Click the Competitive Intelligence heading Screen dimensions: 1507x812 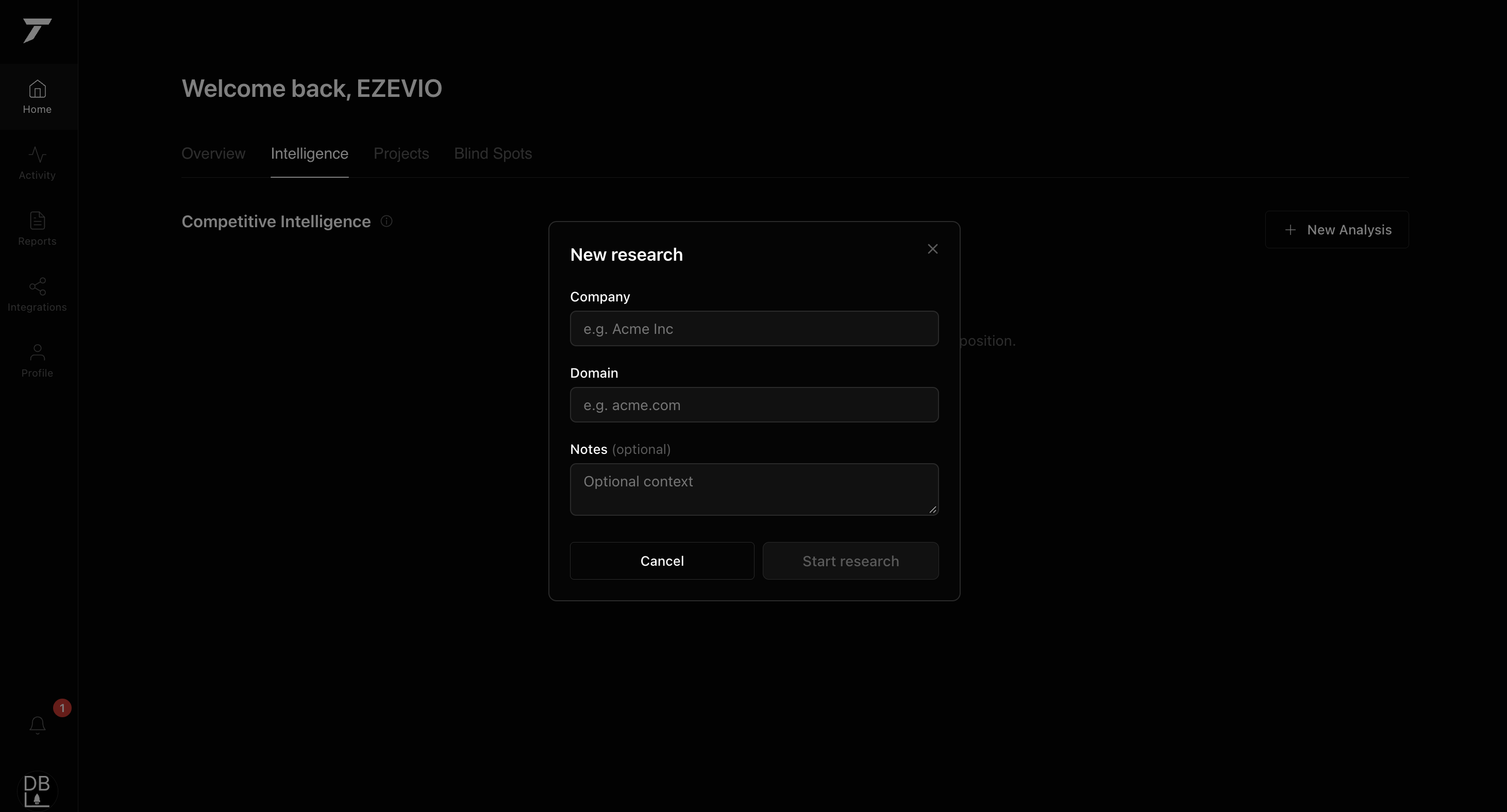[276, 221]
